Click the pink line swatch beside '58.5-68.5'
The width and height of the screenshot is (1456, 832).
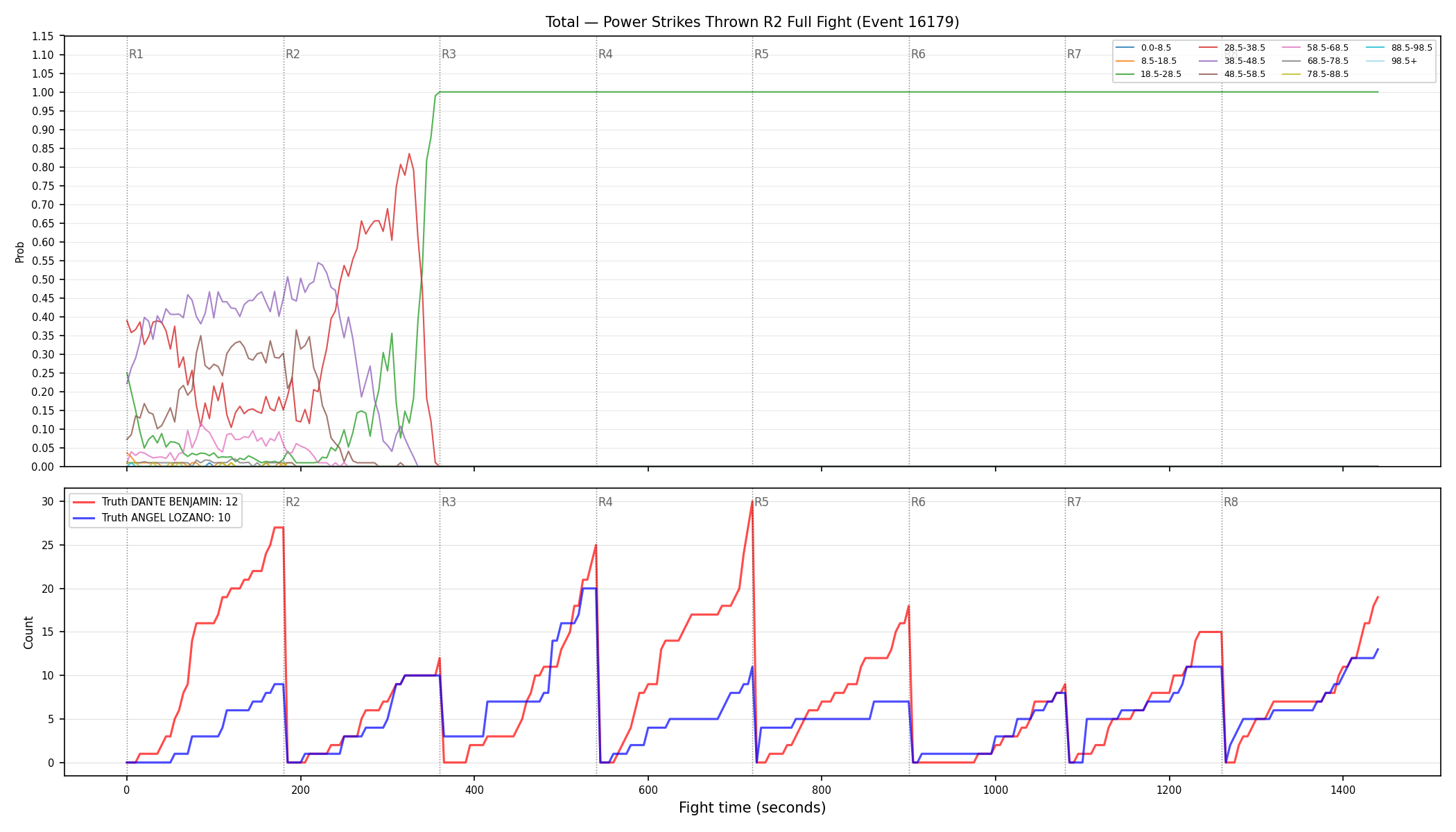coord(1292,48)
